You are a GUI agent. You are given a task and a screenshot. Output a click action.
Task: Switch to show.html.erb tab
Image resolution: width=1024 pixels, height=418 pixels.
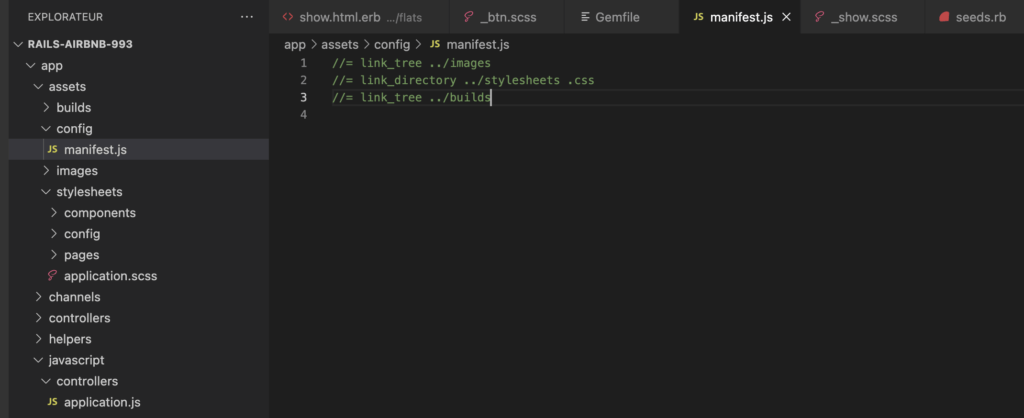pyautogui.click(x=359, y=17)
